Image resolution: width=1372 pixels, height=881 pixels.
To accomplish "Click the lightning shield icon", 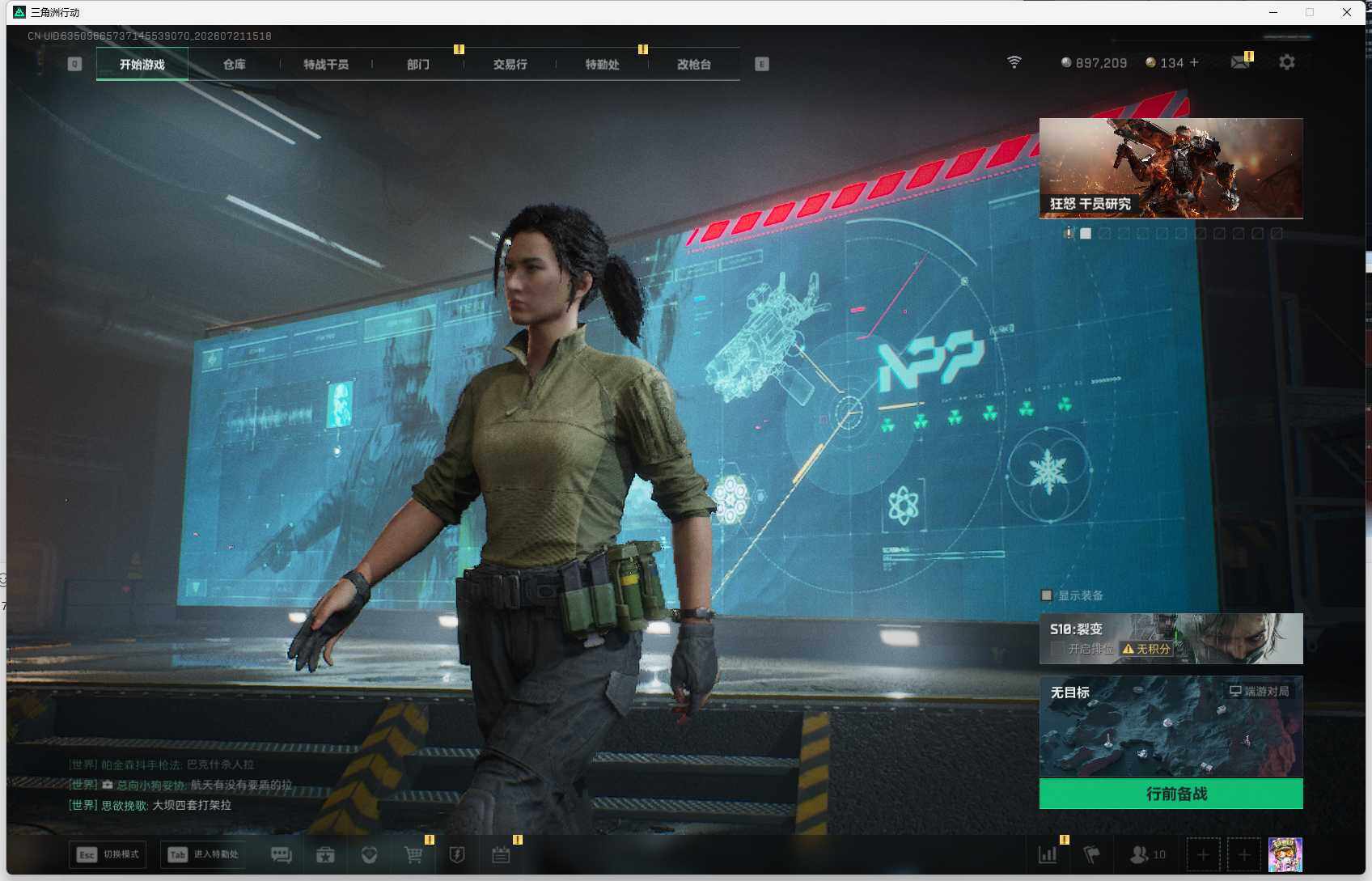I will 457,855.
